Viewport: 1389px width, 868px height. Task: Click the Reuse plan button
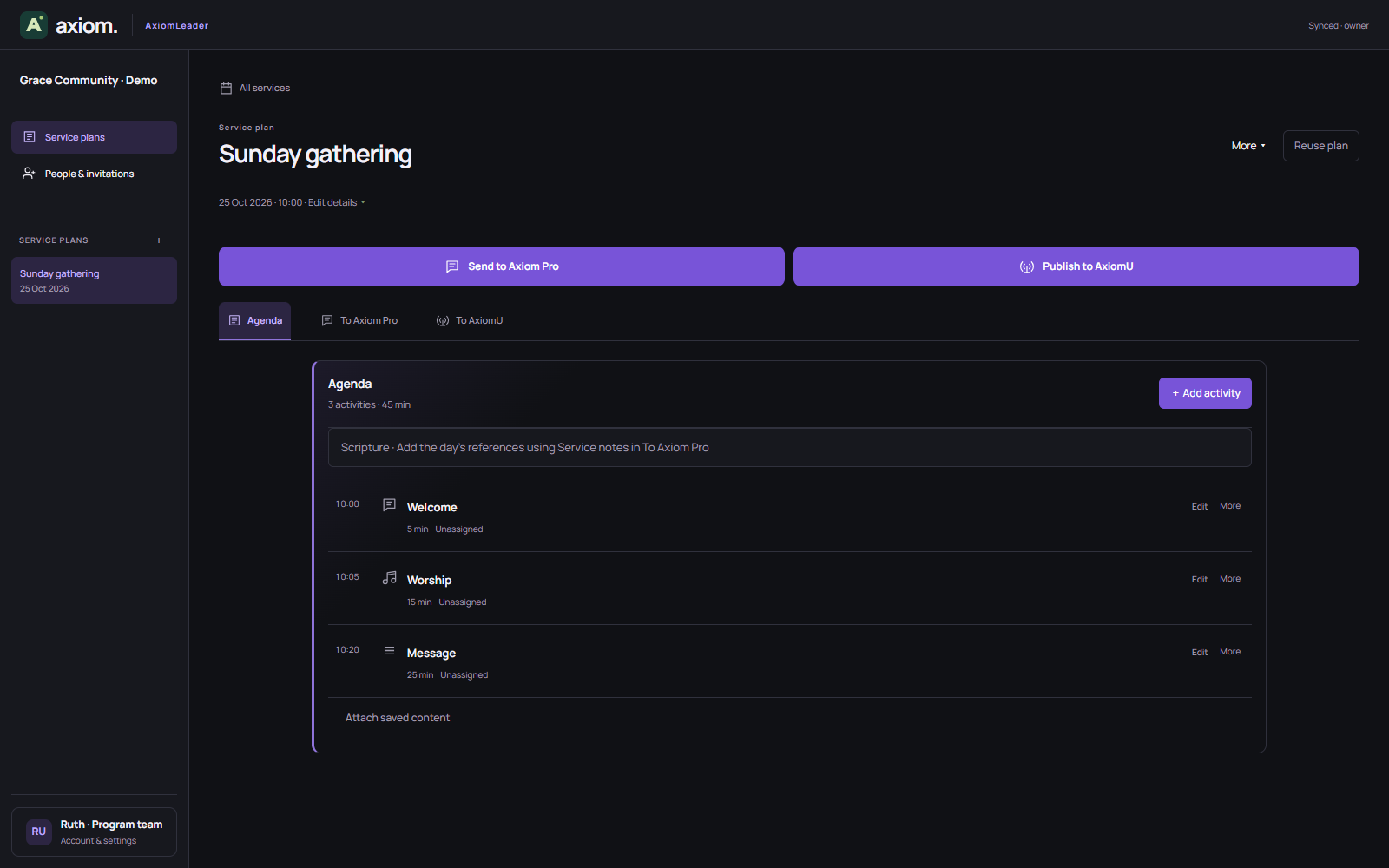[1320, 146]
